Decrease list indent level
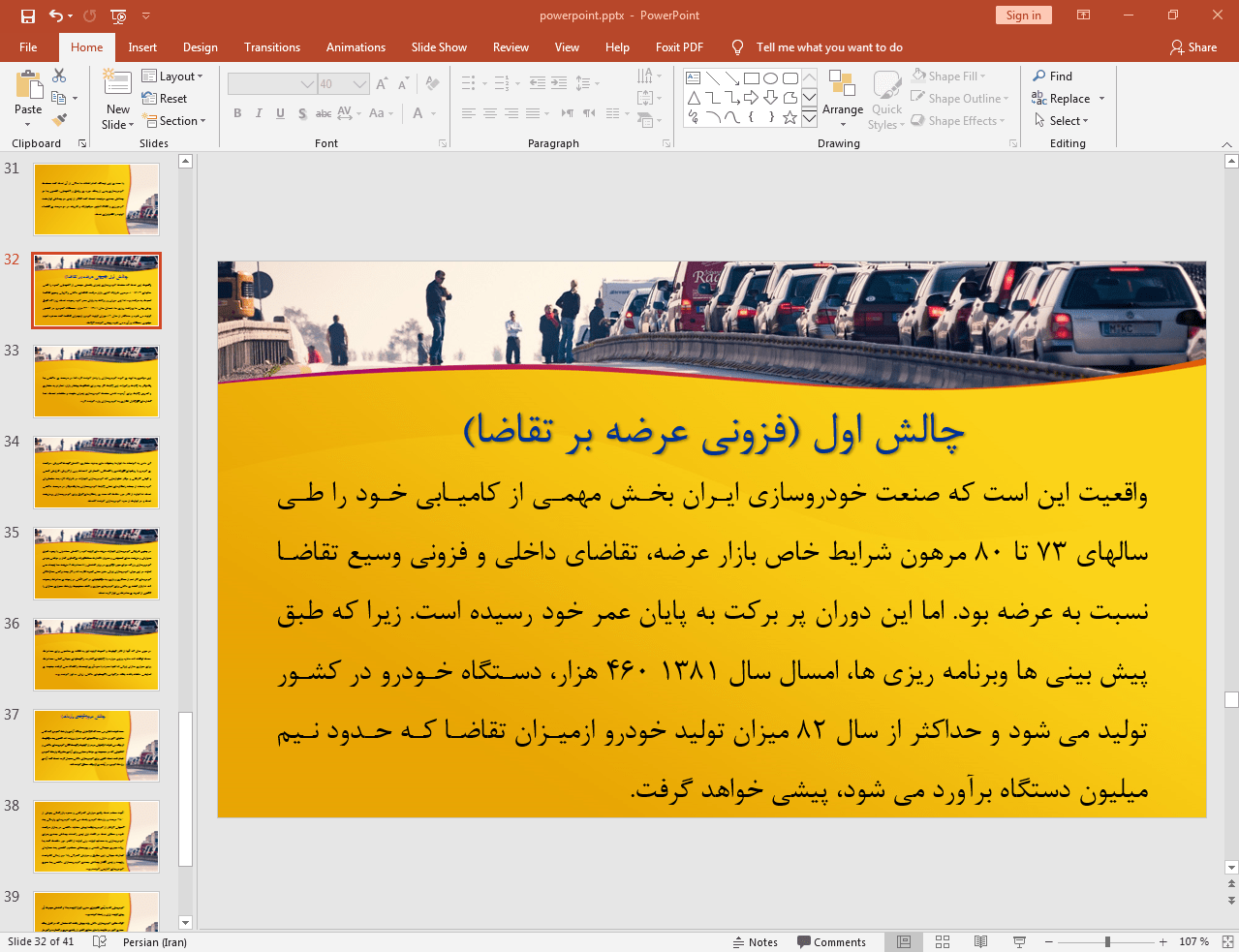 [x=538, y=83]
